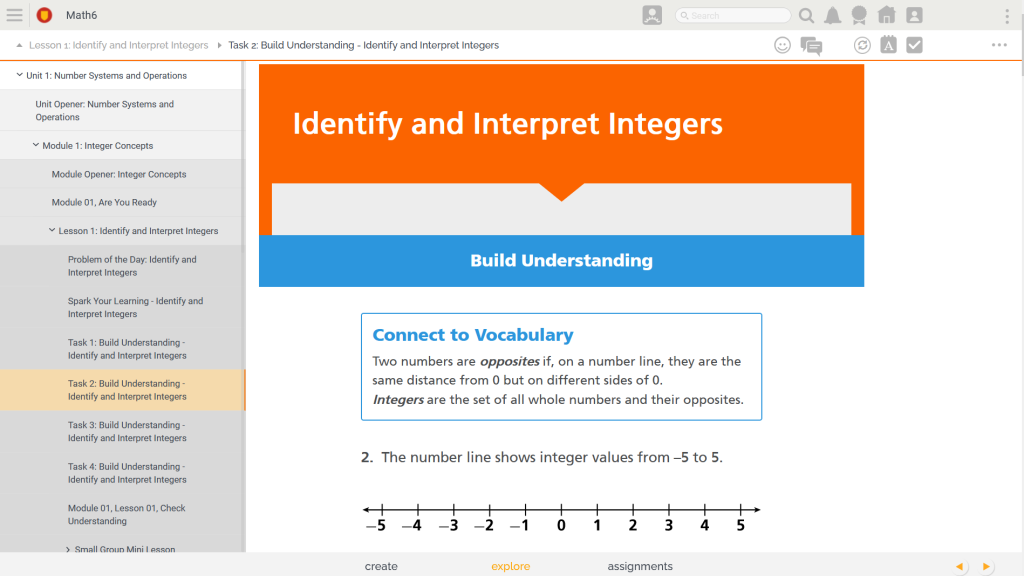This screenshot has width=1024, height=576.
Task: Click the refresh sync icon
Action: click(x=862, y=45)
